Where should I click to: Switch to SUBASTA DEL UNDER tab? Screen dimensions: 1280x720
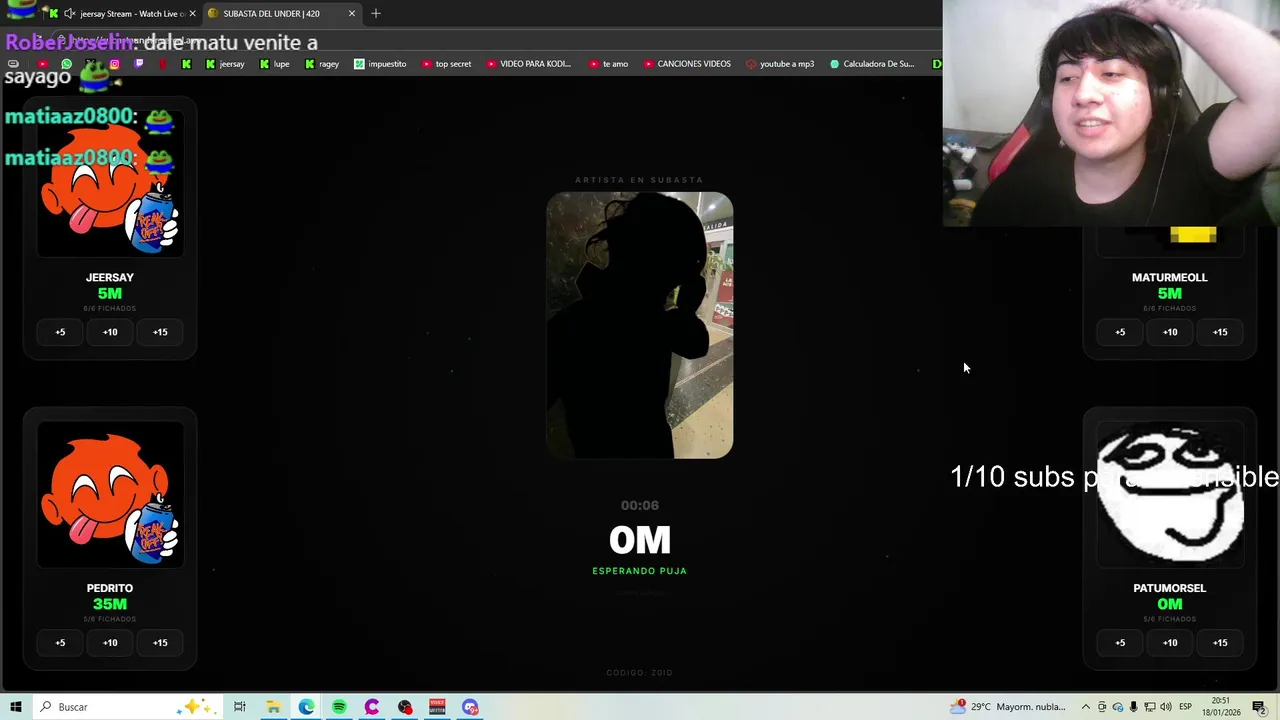(x=280, y=13)
